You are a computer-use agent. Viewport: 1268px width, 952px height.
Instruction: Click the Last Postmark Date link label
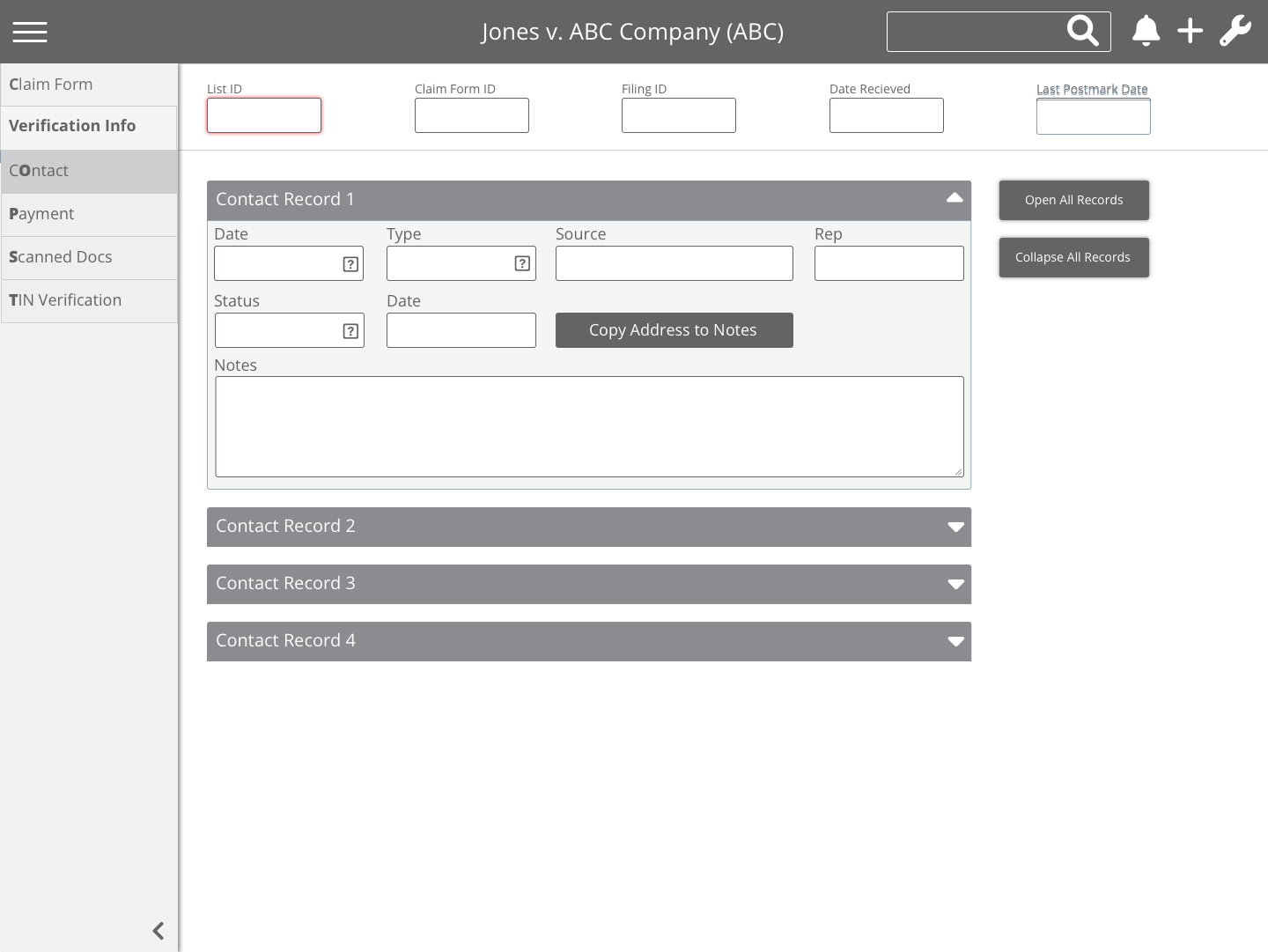1092,89
